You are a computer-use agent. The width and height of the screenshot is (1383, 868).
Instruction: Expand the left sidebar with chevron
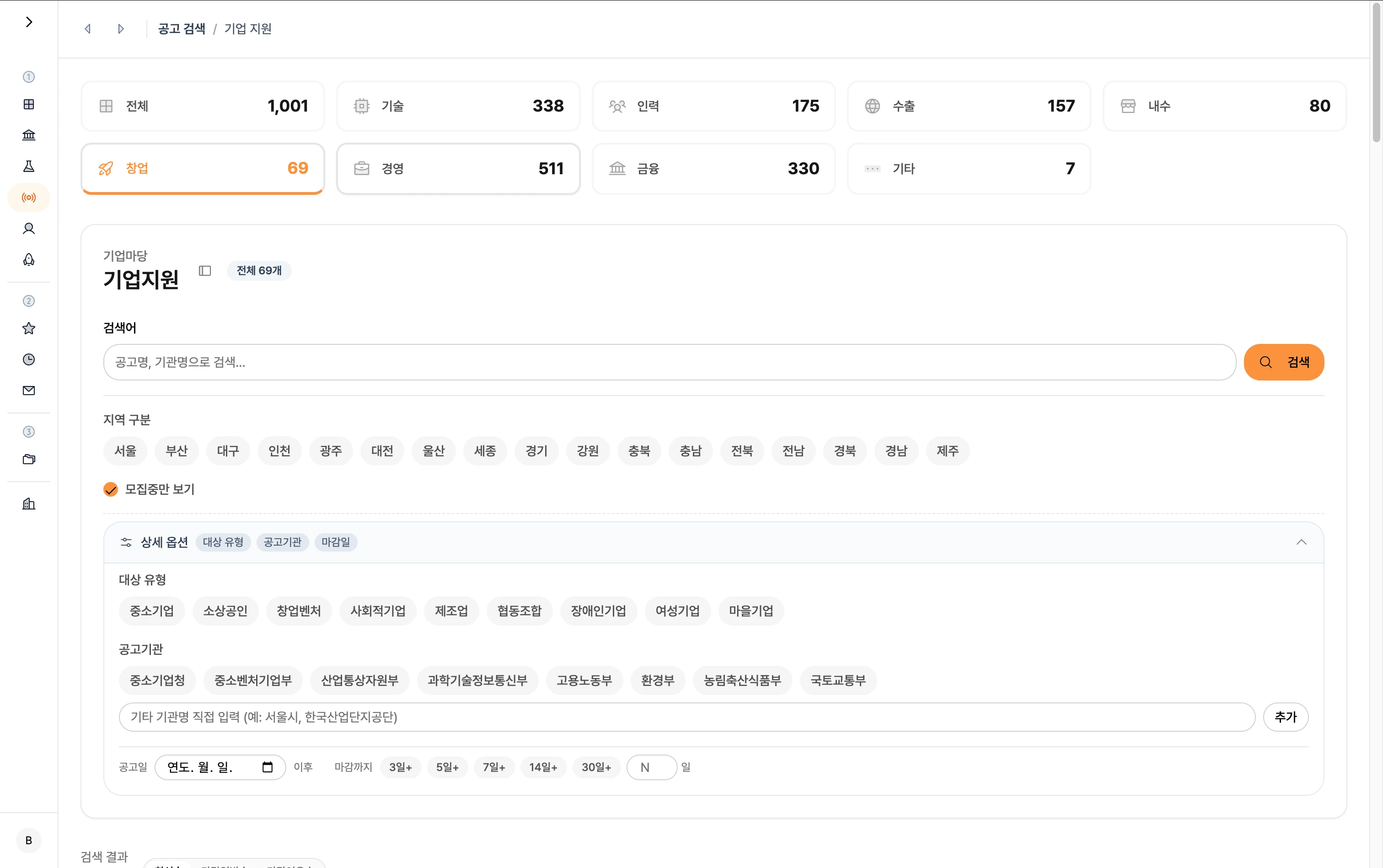tap(29, 22)
